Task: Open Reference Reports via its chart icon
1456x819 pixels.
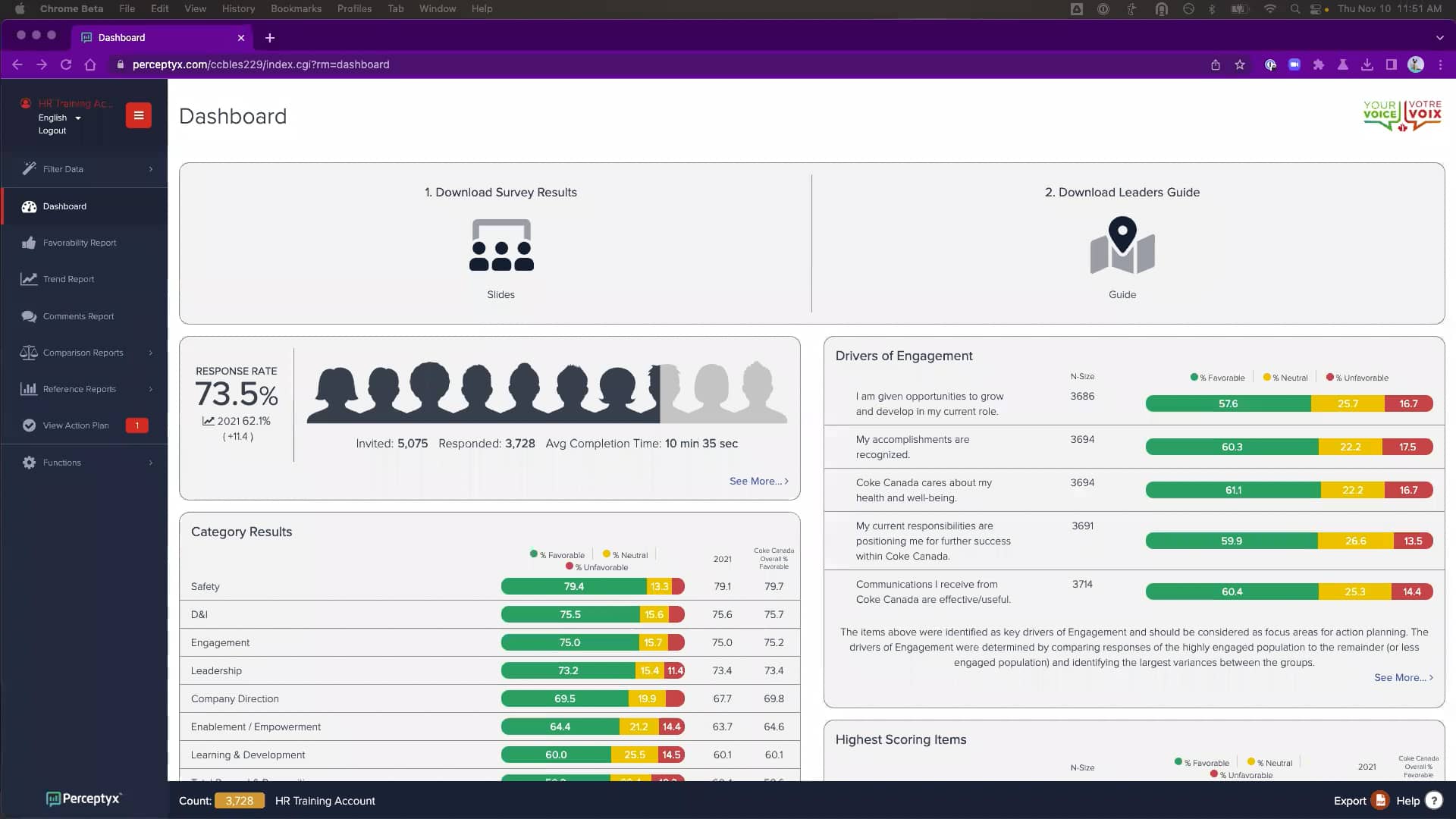Action: click(28, 389)
